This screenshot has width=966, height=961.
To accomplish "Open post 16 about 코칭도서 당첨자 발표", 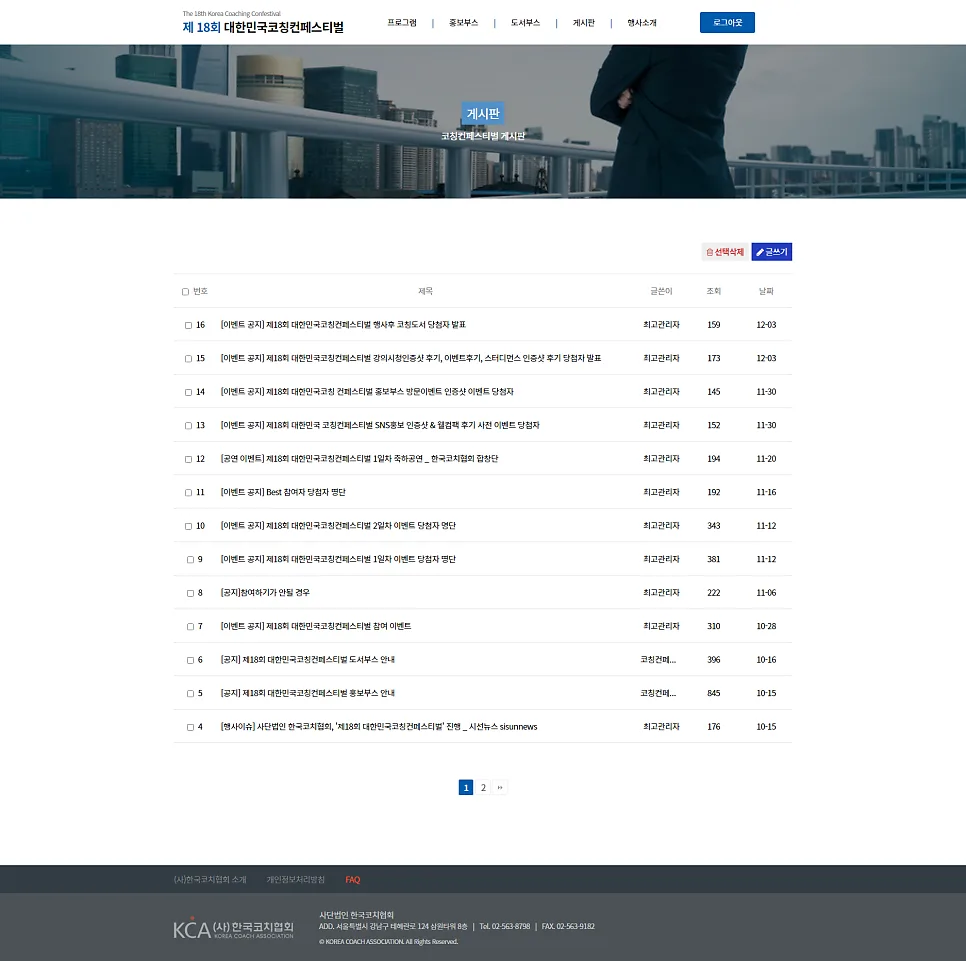I will pyautogui.click(x=343, y=325).
